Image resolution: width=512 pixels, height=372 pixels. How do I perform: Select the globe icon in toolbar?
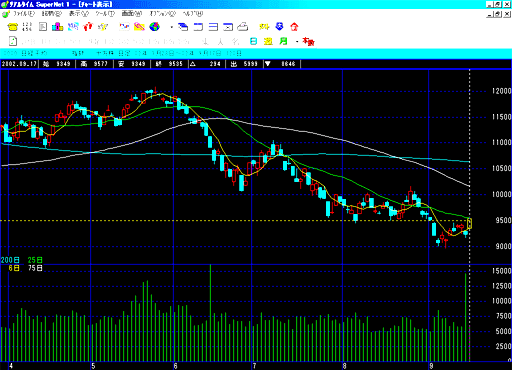[154, 27]
